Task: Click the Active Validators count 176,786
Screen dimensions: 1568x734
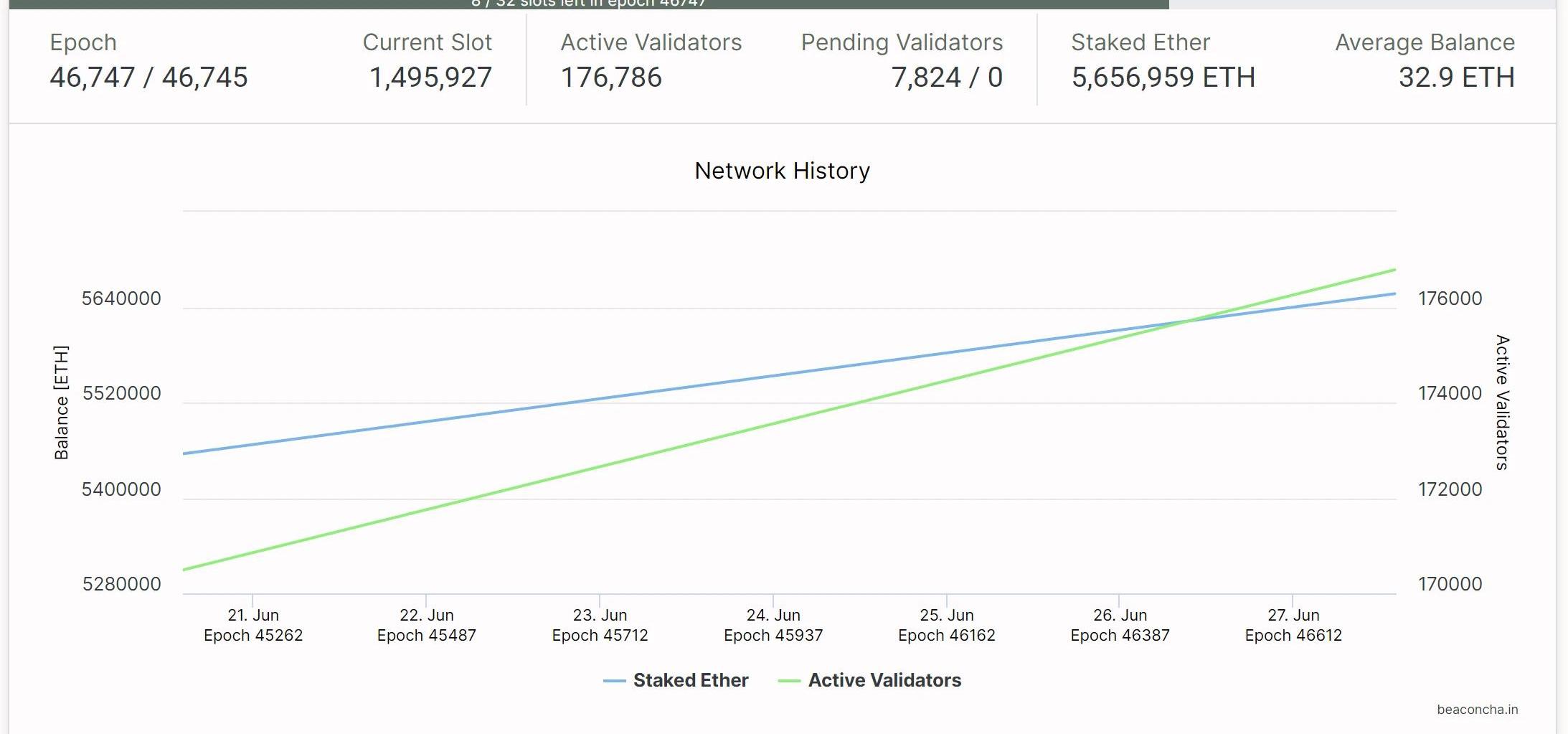Action: click(611, 77)
